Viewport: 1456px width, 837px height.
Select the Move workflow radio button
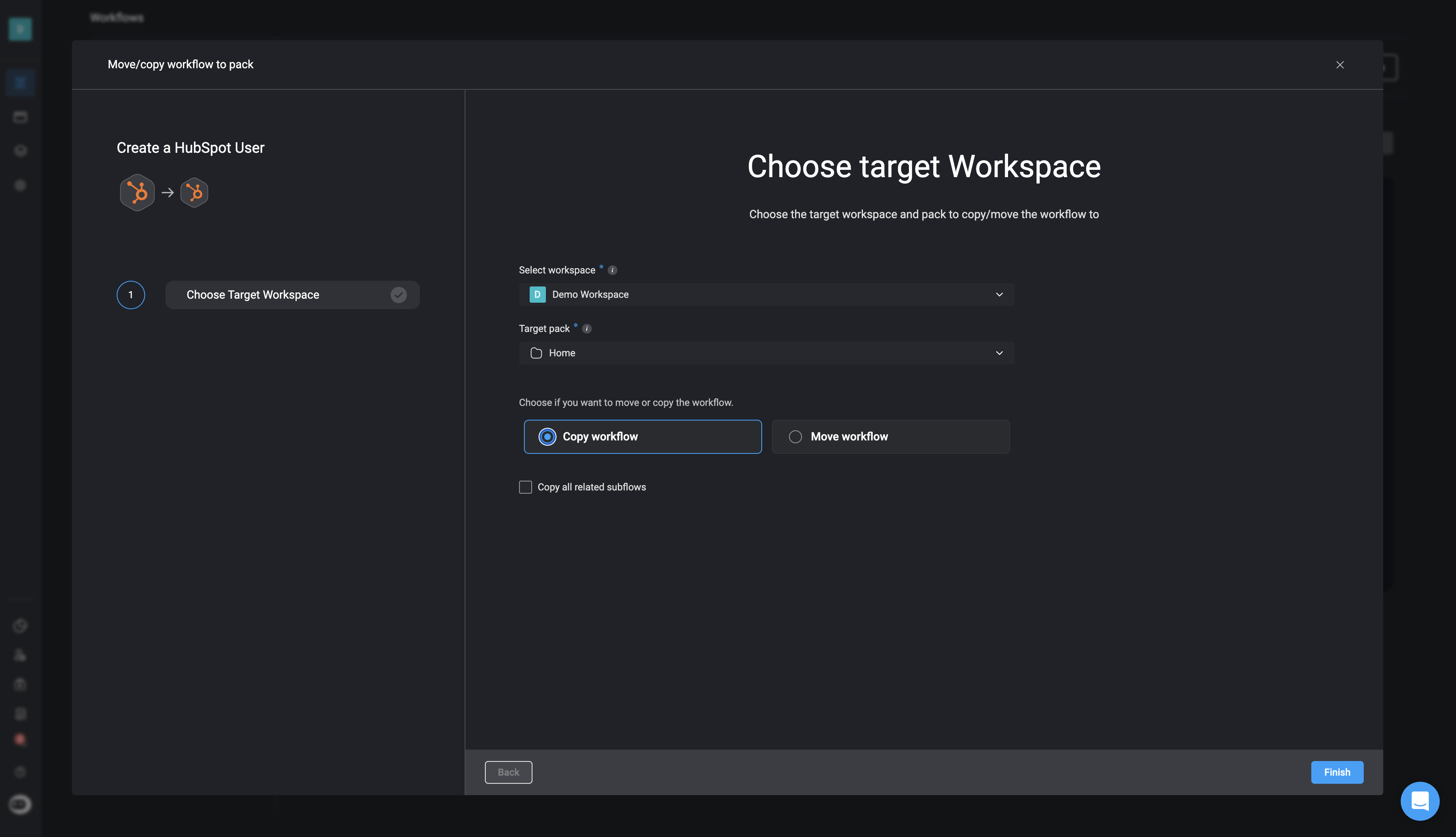795,436
